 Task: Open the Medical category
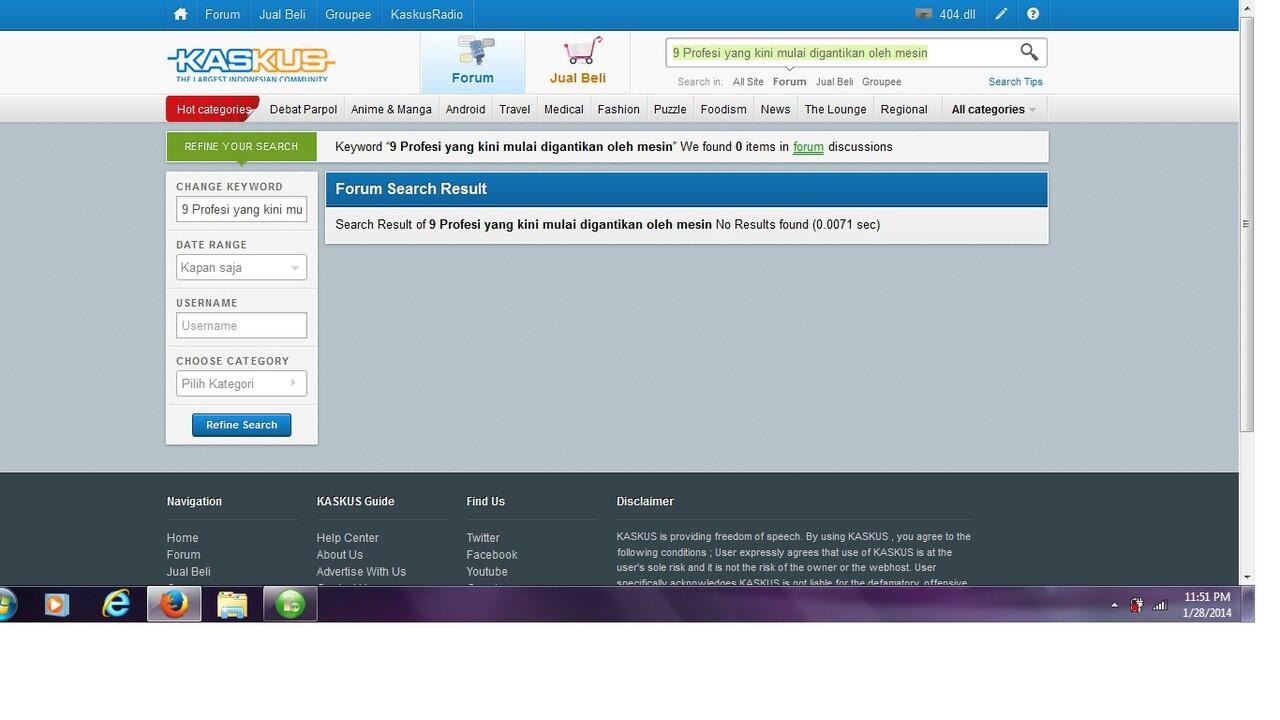(564, 109)
